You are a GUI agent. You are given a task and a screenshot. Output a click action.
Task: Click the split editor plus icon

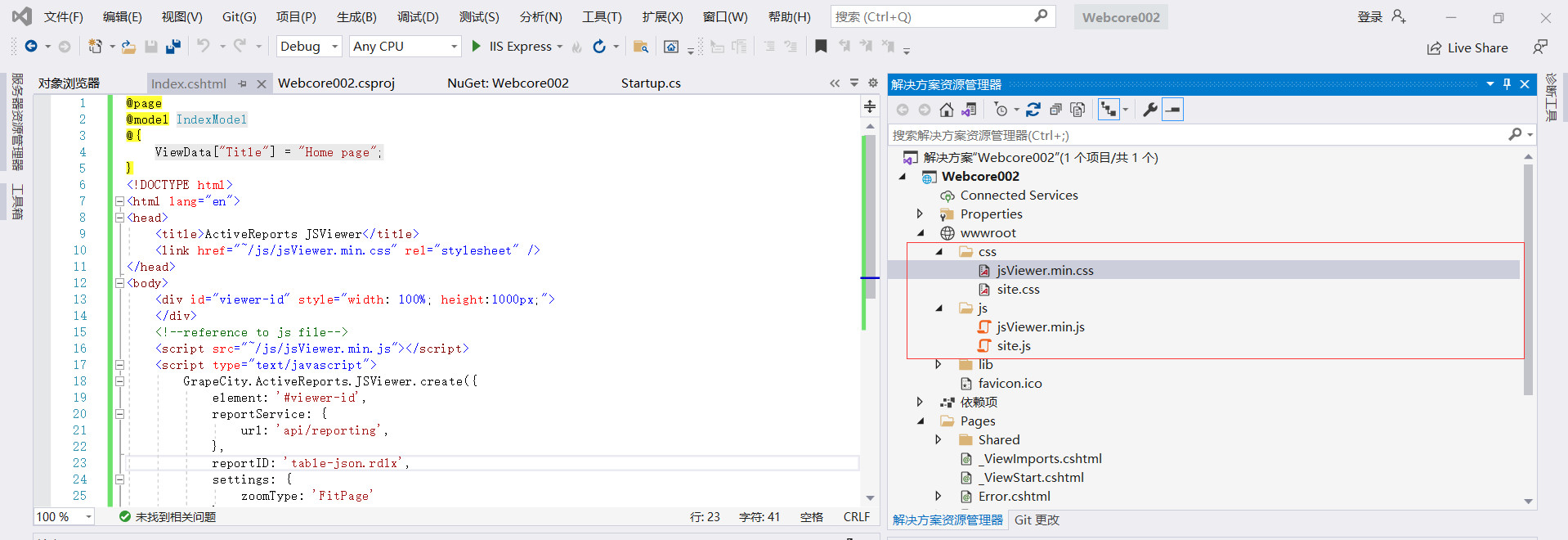[x=870, y=106]
